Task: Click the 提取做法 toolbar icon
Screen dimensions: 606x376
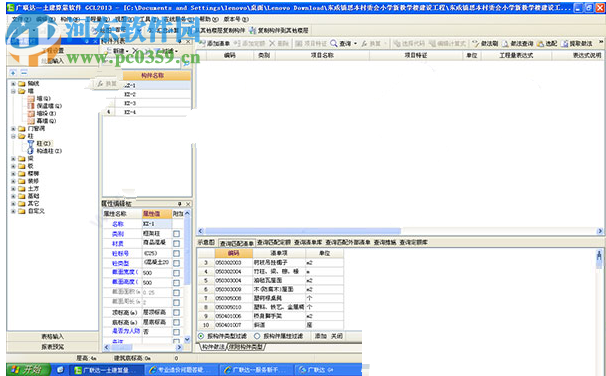Action: [x=565, y=44]
